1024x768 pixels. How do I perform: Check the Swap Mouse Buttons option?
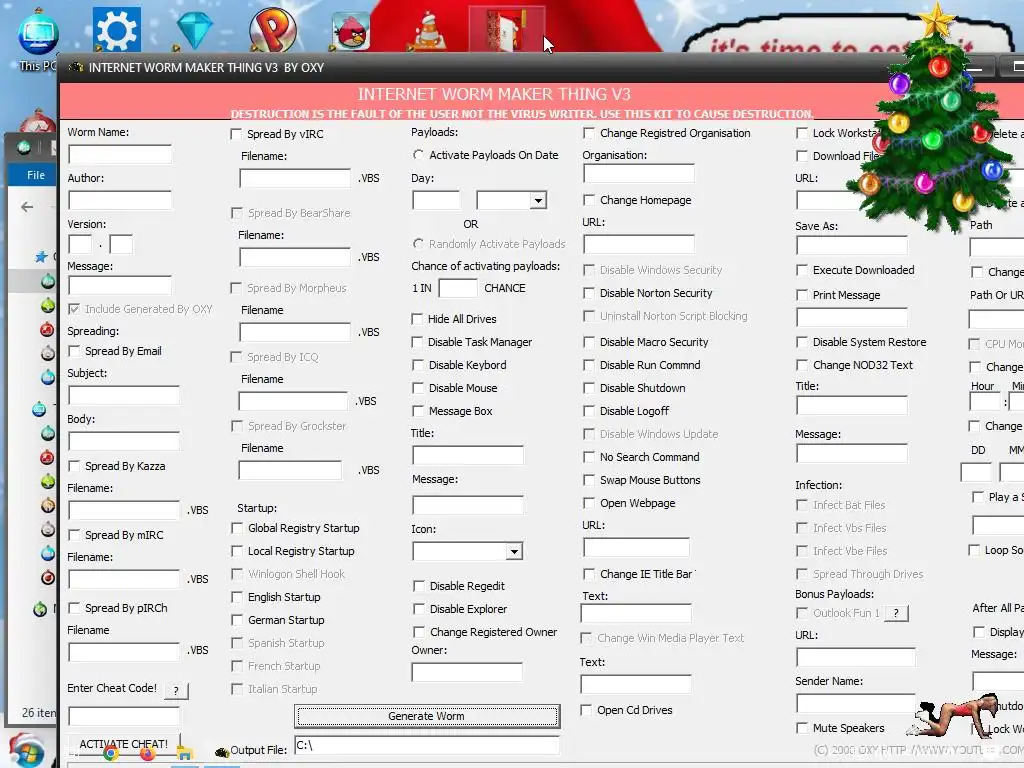(588, 480)
